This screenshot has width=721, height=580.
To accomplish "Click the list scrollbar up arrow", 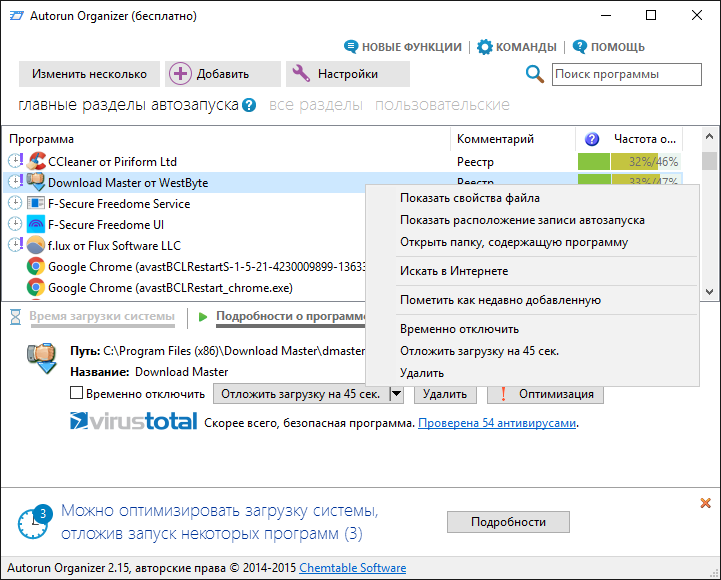I will [x=709, y=136].
